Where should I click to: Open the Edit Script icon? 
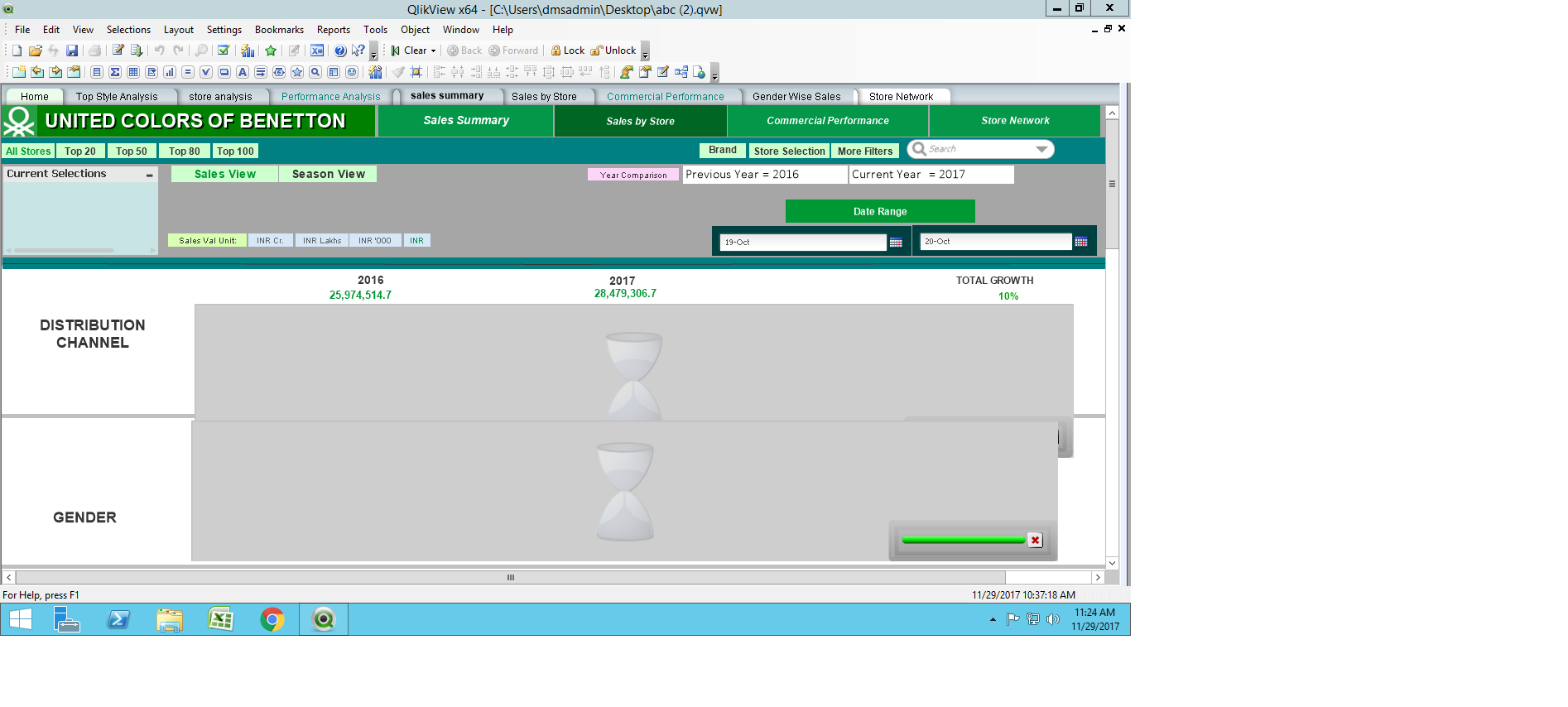(x=118, y=50)
